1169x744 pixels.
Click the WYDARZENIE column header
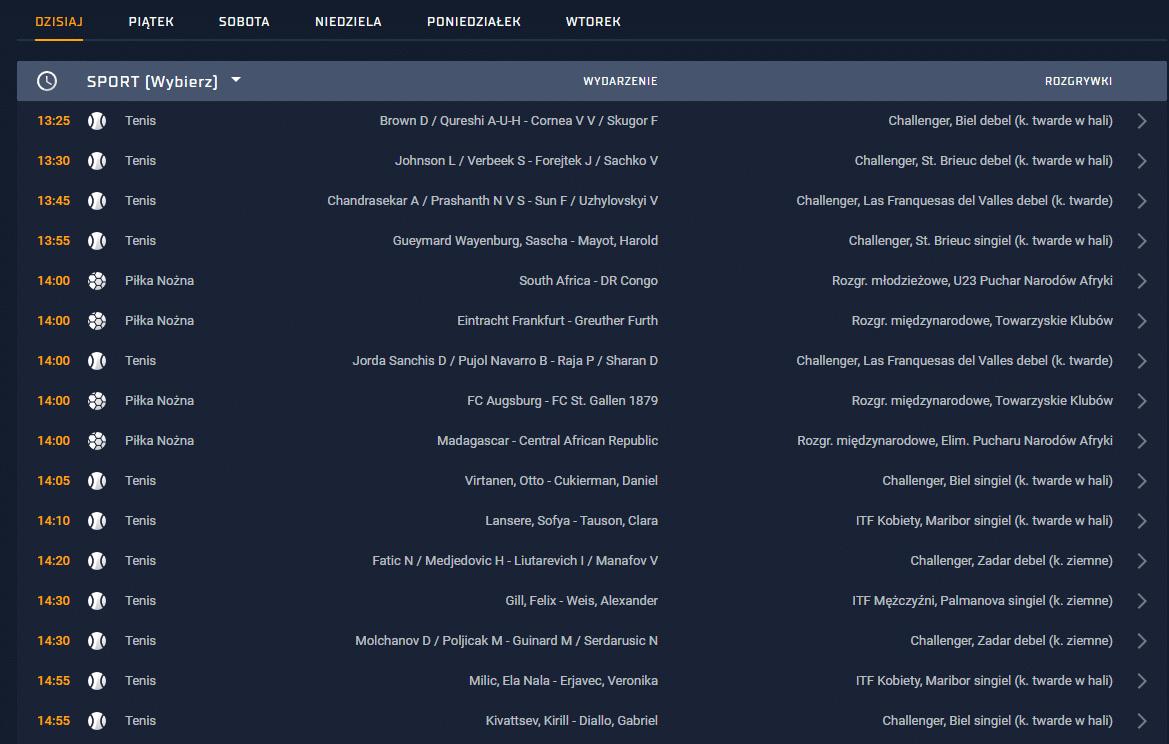pyautogui.click(x=620, y=81)
